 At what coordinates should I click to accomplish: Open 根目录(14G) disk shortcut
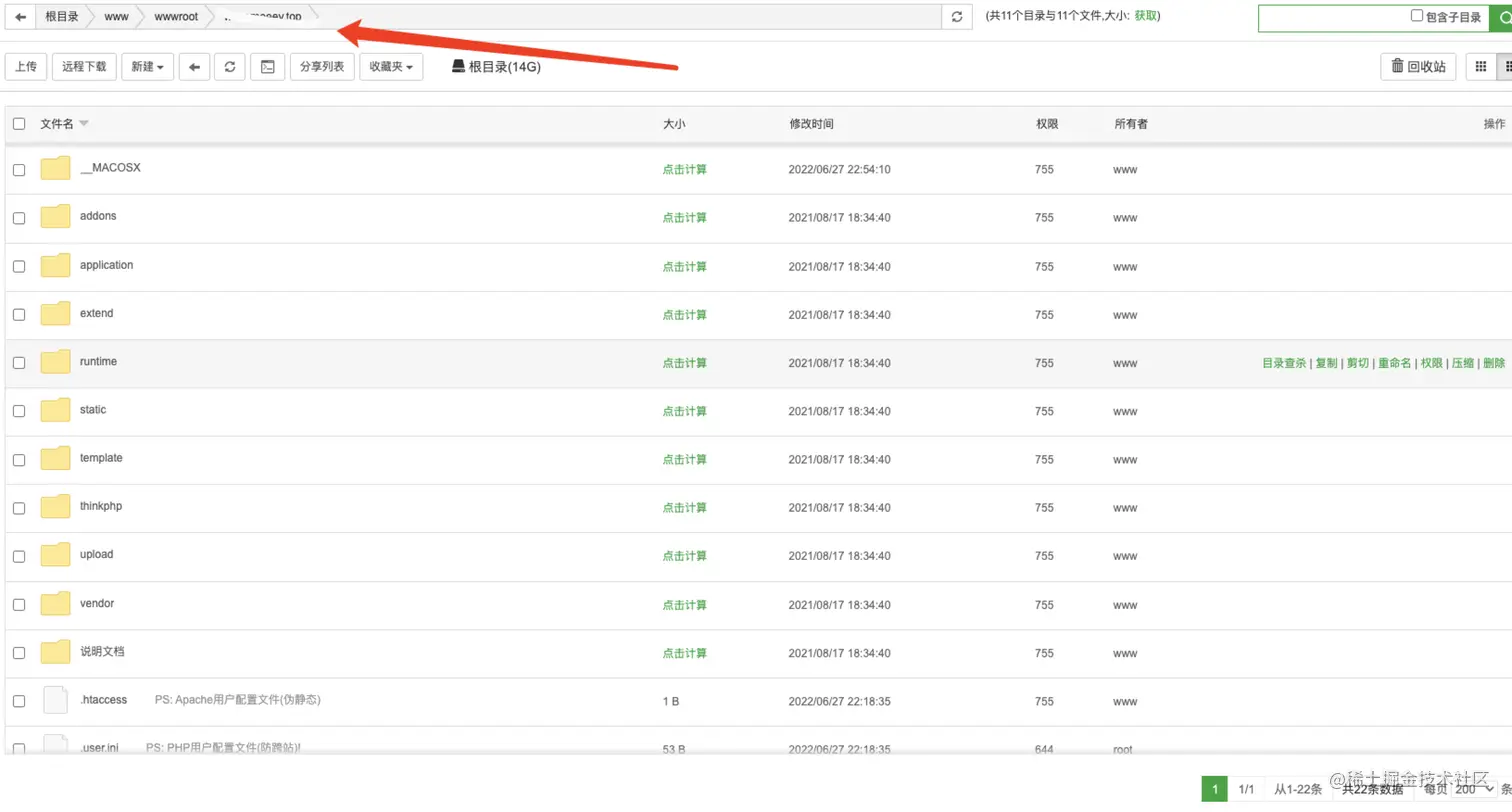496,67
